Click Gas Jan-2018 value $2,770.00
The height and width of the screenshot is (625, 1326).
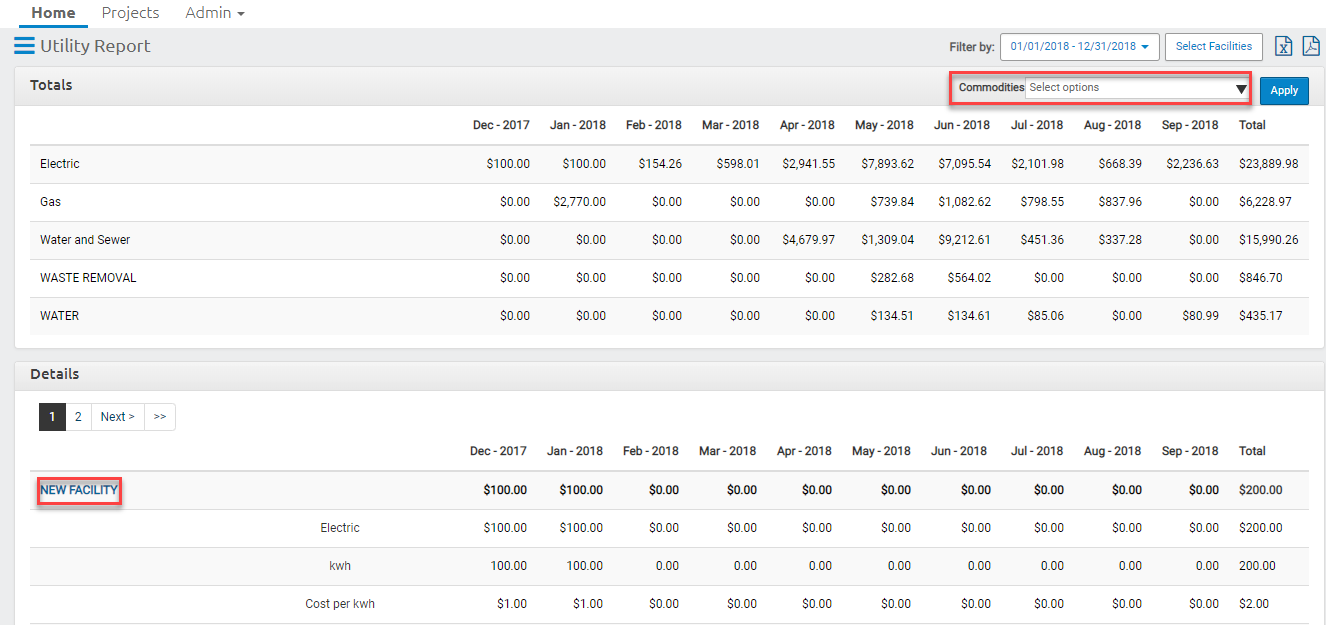pyautogui.click(x=579, y=202)
